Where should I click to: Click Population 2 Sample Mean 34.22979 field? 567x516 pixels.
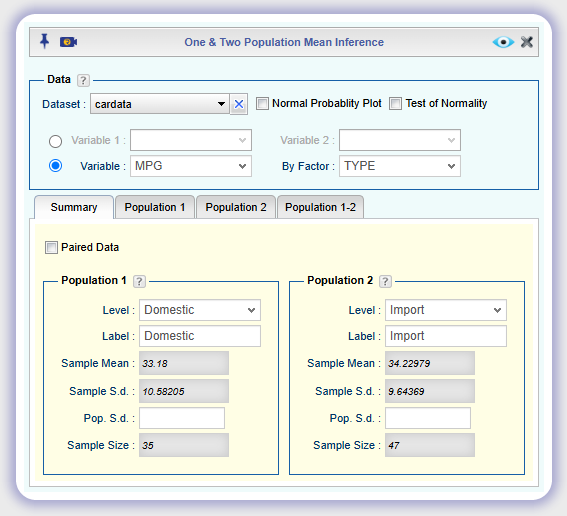click(x=430, y=363)
